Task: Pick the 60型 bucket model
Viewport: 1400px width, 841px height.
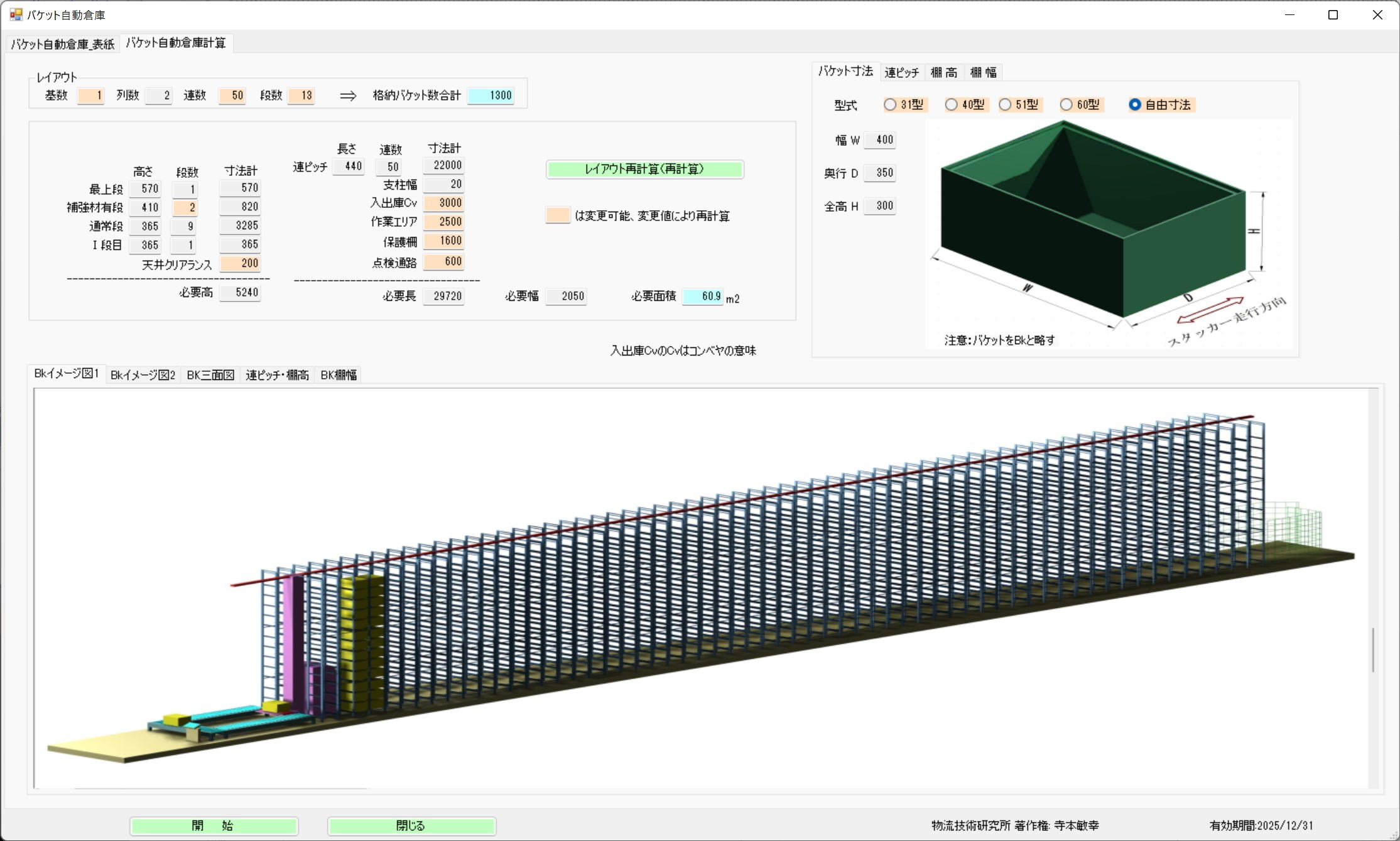Action: [1066, 105]
